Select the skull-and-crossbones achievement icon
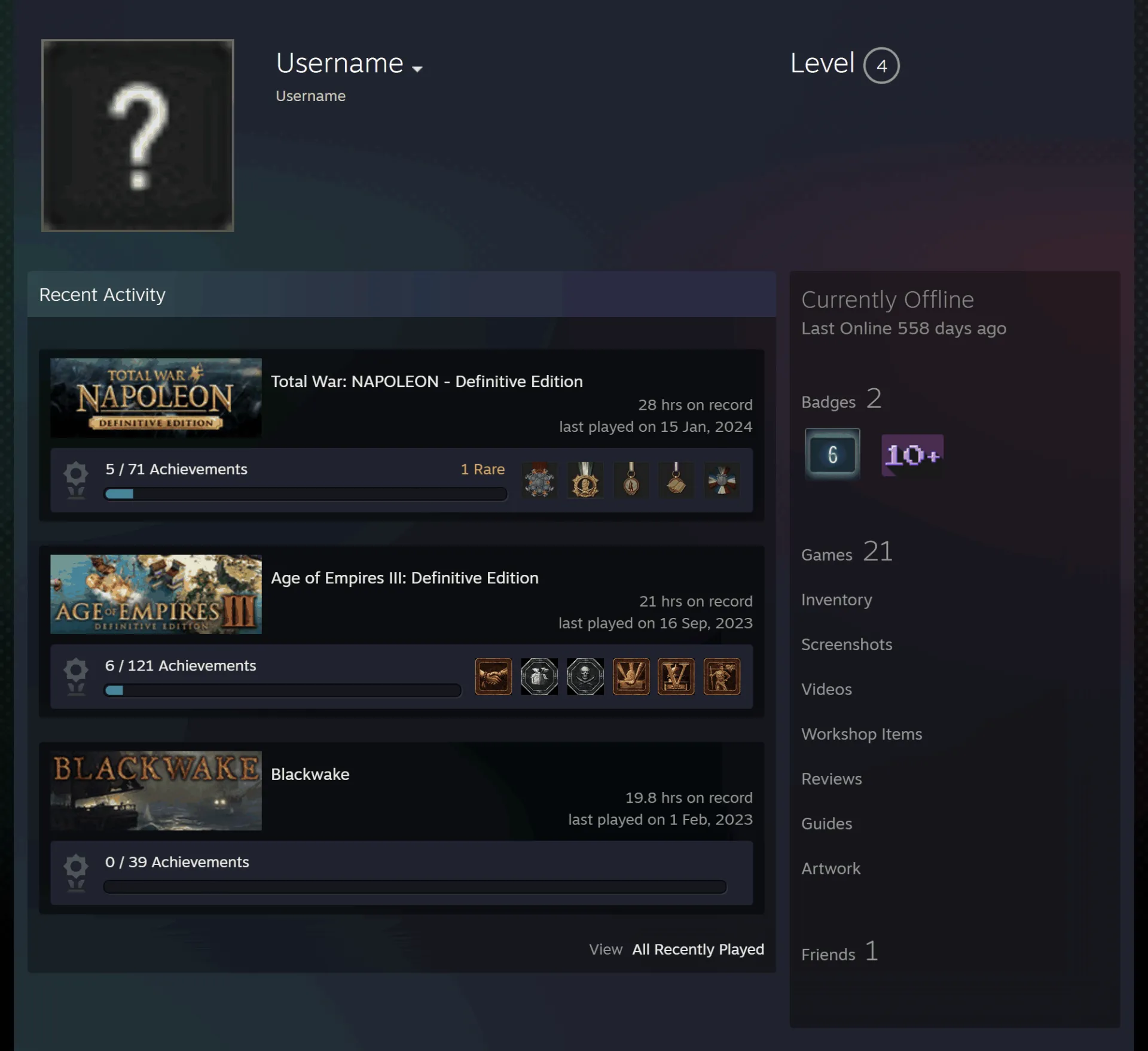 click(x=585, y=676)
